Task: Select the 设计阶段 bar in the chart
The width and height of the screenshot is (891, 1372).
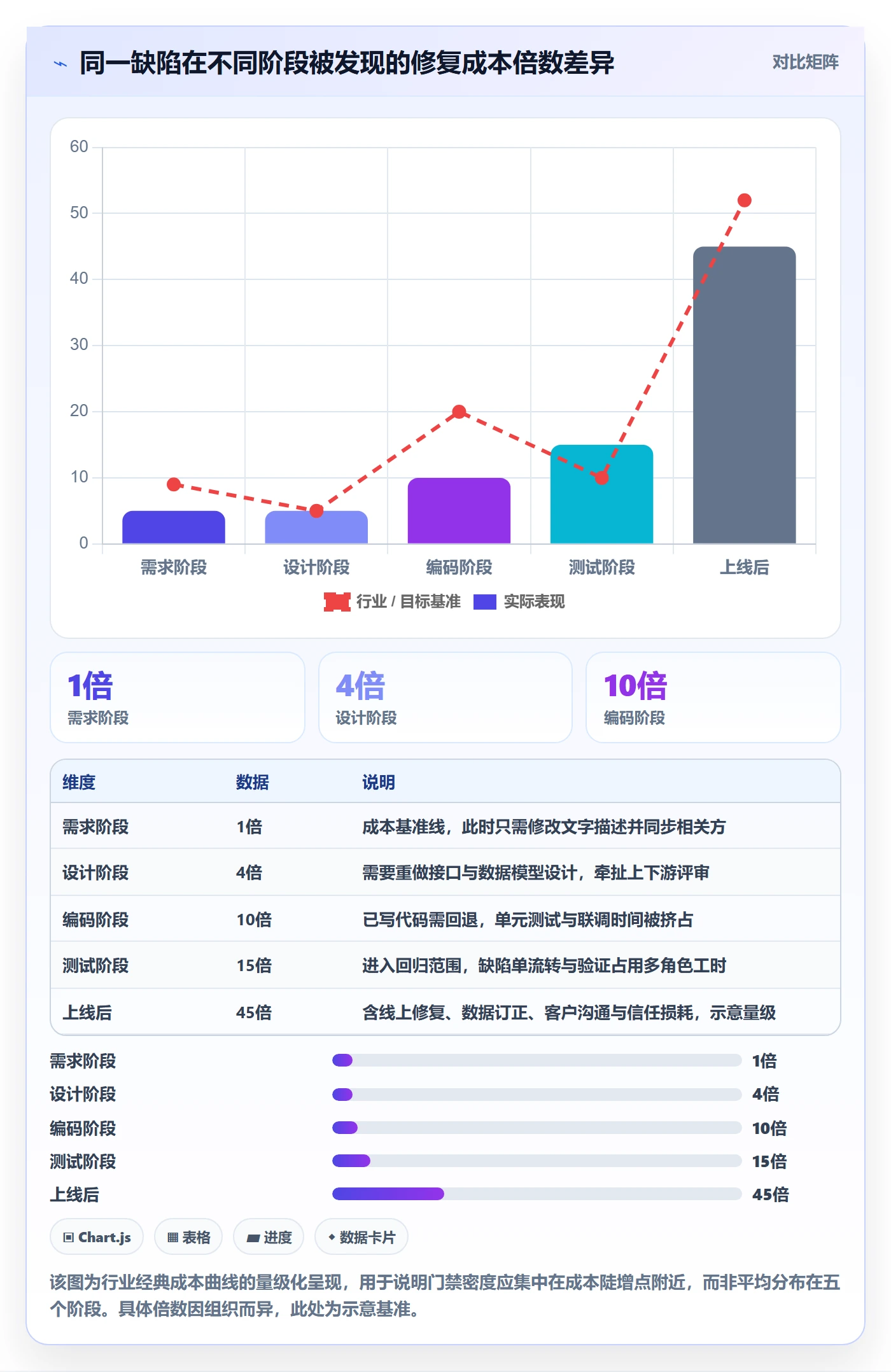Action: pos(316,527)
